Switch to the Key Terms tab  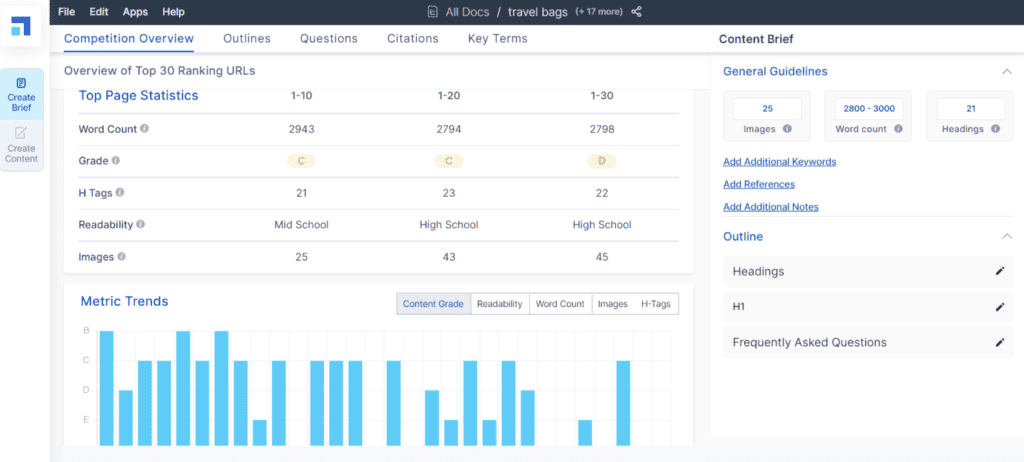tap(497, 39)
